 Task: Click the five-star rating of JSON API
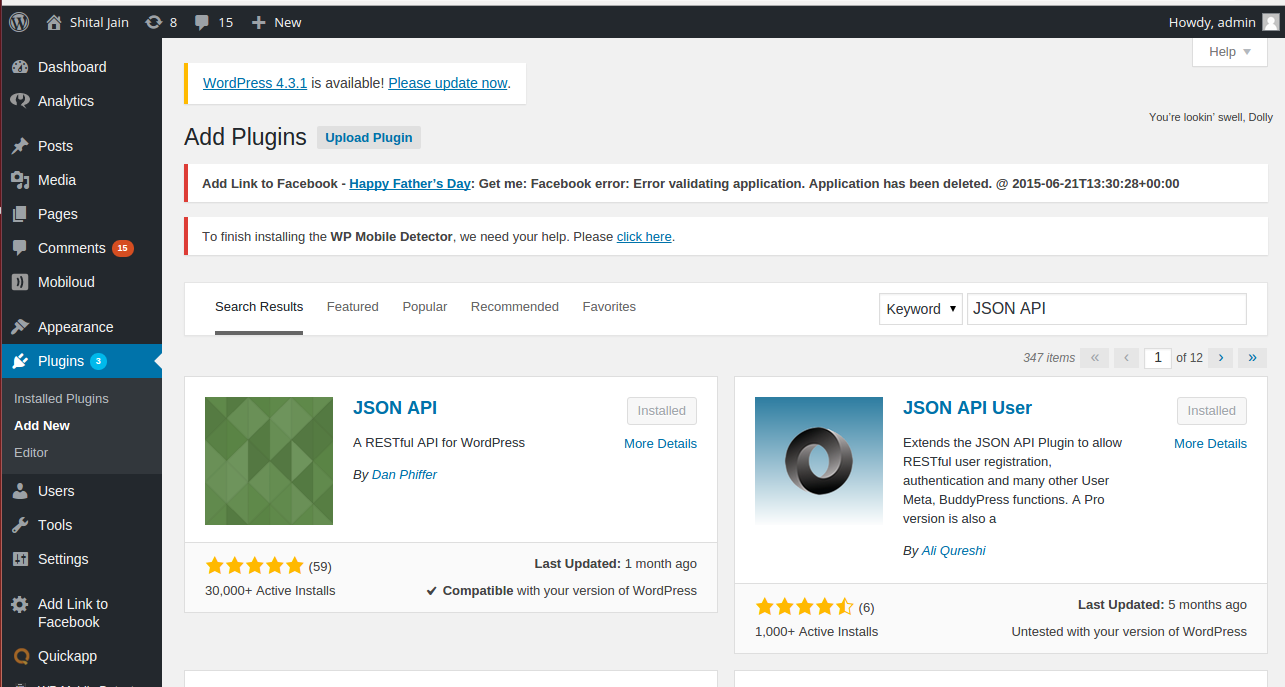[x=254, y=565]
